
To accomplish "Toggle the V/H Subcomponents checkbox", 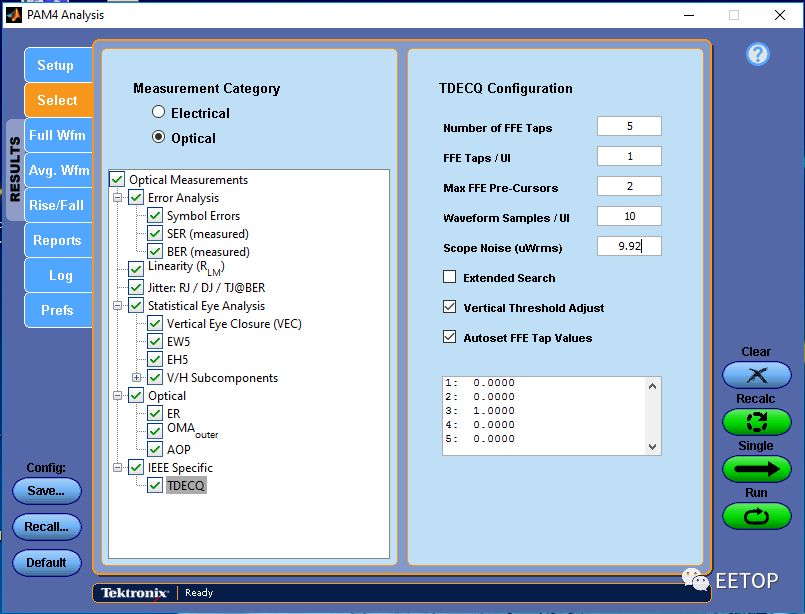I will pos(155,377).
